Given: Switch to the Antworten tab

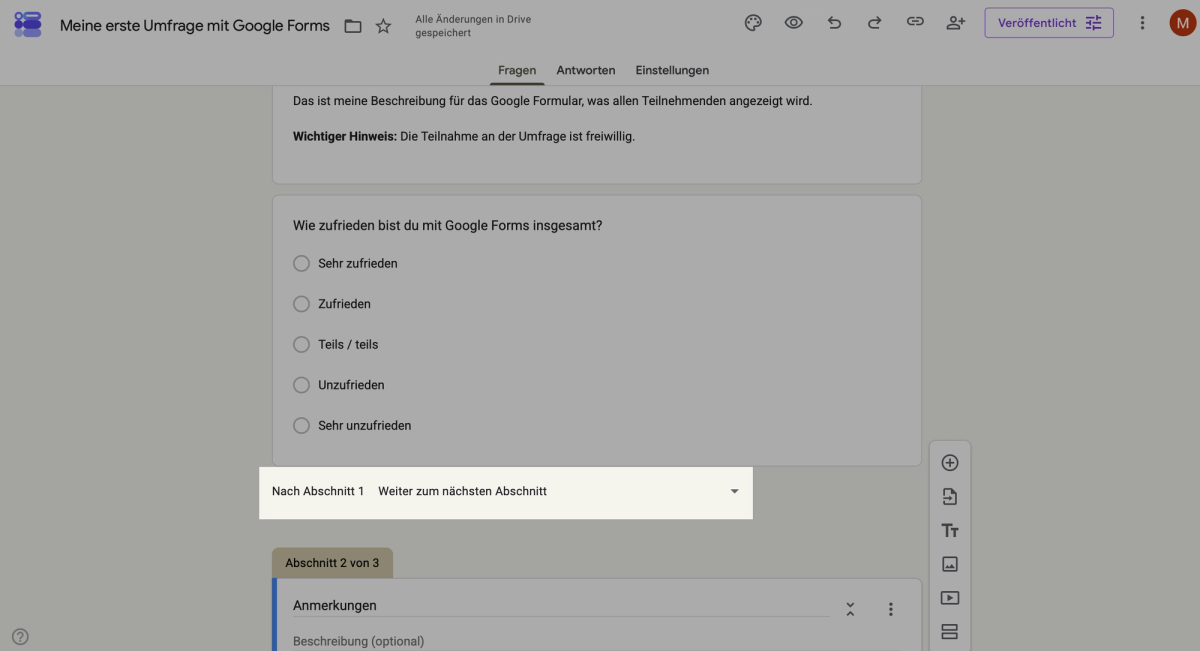Looking at the screenshot, I should [586, 70].
